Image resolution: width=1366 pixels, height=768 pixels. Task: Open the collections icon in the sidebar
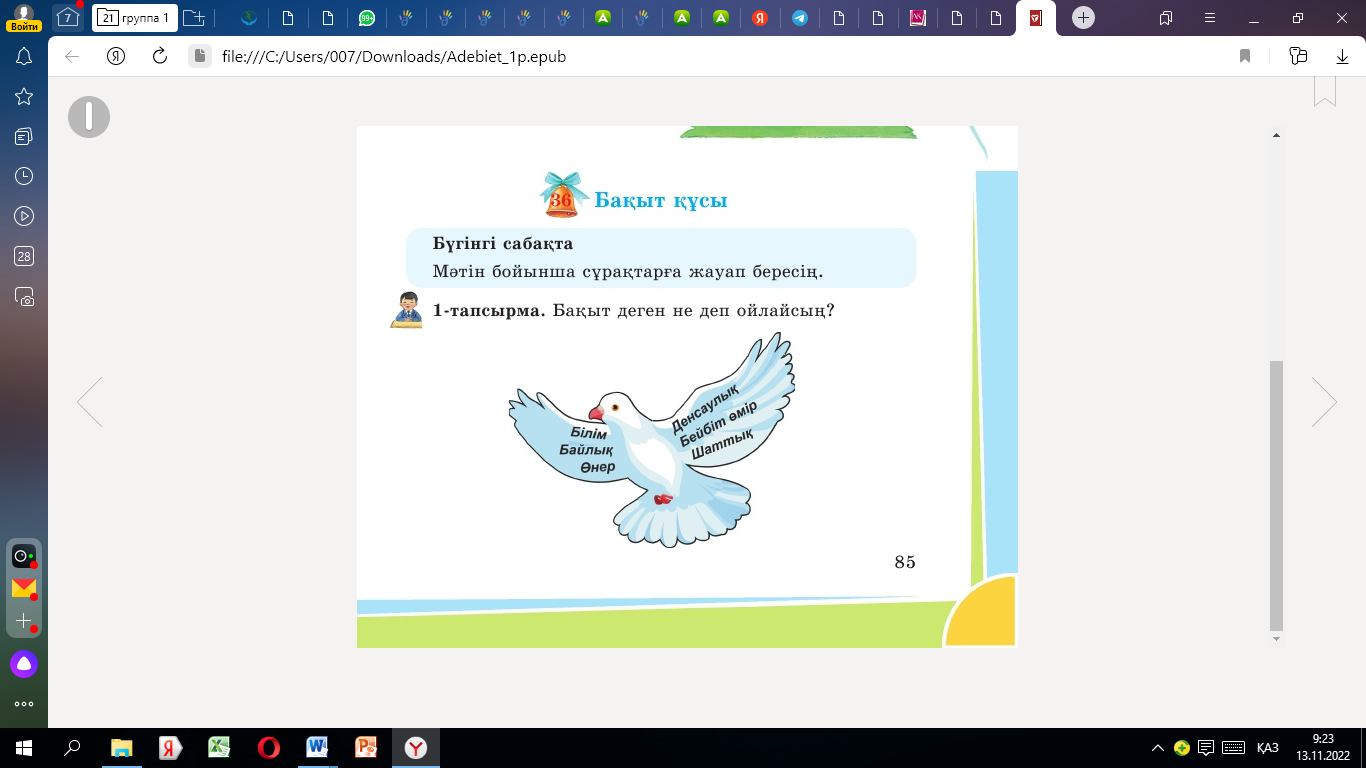[x=24, y=136]
